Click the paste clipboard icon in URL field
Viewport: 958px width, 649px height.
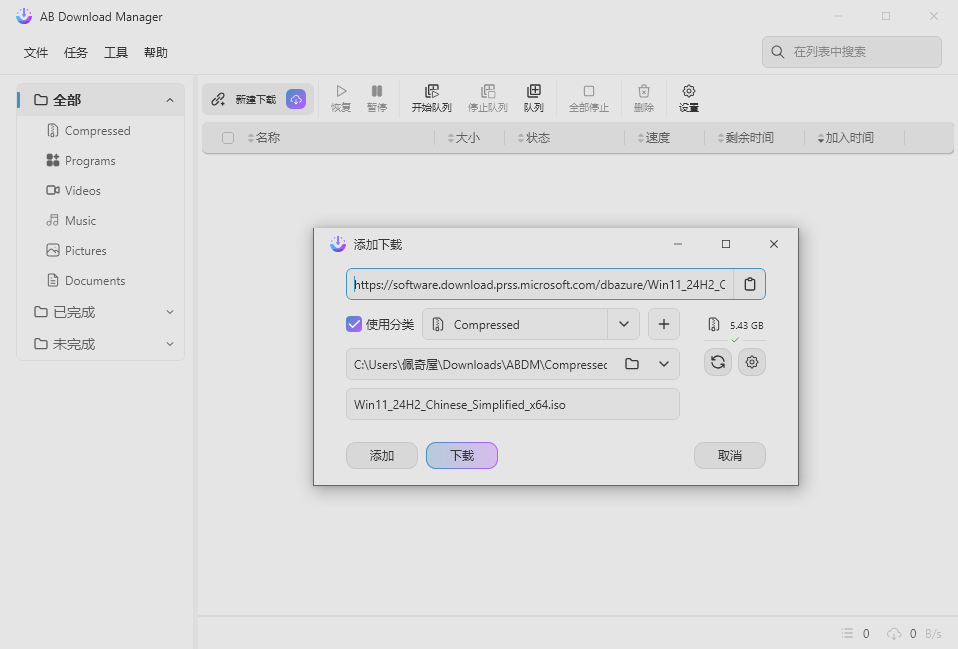click(x=750, y=284)
